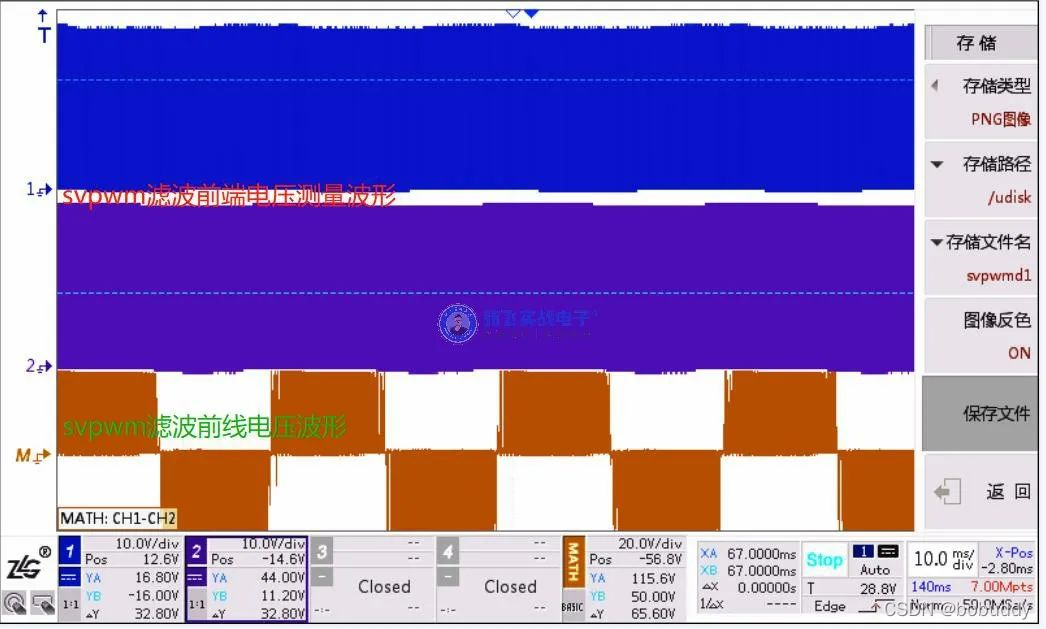
Task: Open the orange MATH channel tab
Action: point(572,560)
